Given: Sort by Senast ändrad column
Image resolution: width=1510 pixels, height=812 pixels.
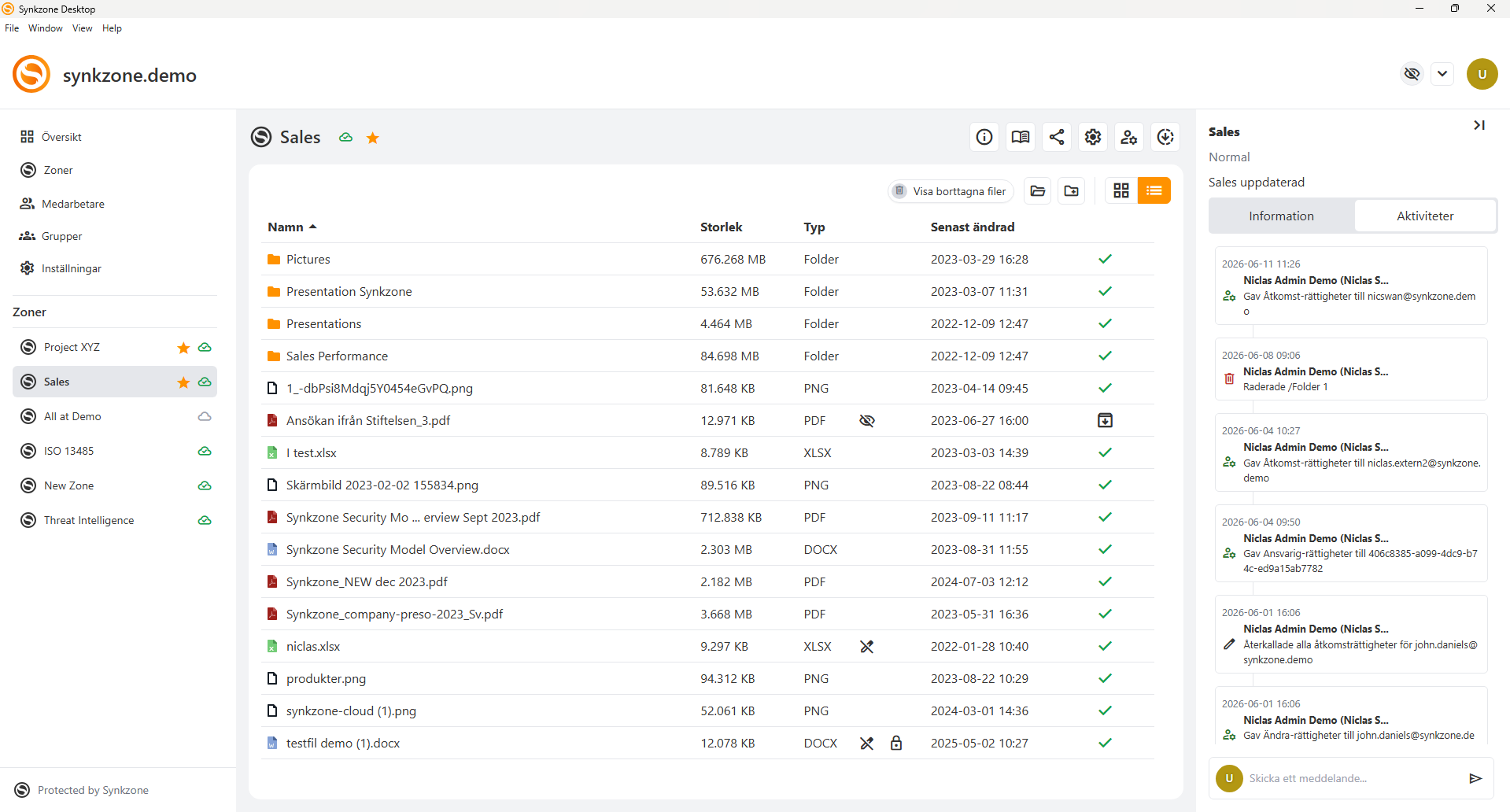Looking at the screenshot, I should [973, 227].
